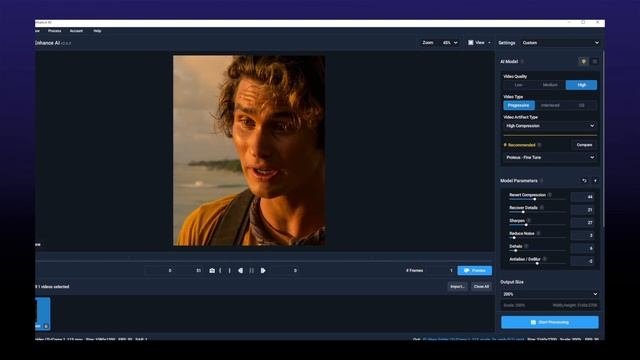Click the Compare button
Image resolution: width=640 pixels, height=360 pixels.
click(x=584, y=145)
